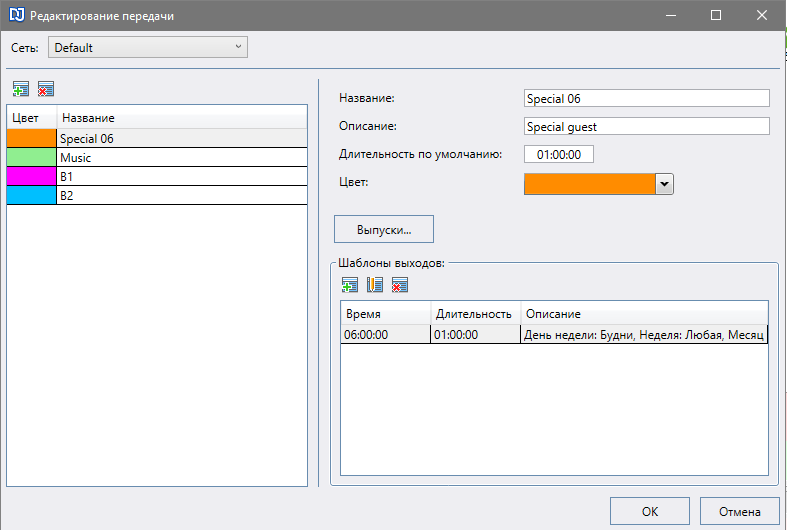Image resolution: width=787 pixels, height=530 pixels.
Task: Confirm with the OK button
Action: (650, 511)
